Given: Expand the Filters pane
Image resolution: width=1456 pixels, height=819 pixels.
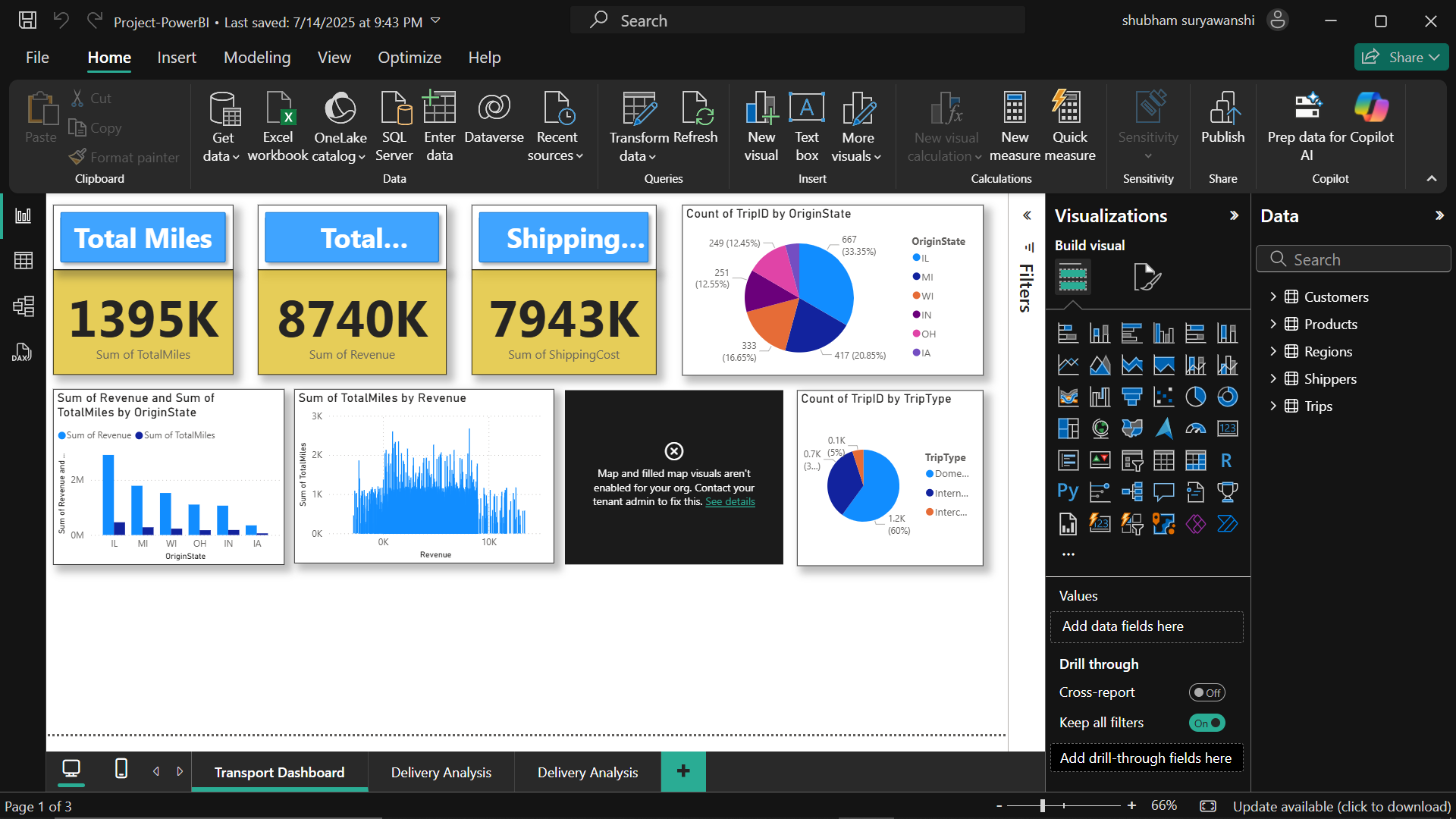Looking at the screenshot, I should pyautogui.click(x=1027, y=215).
